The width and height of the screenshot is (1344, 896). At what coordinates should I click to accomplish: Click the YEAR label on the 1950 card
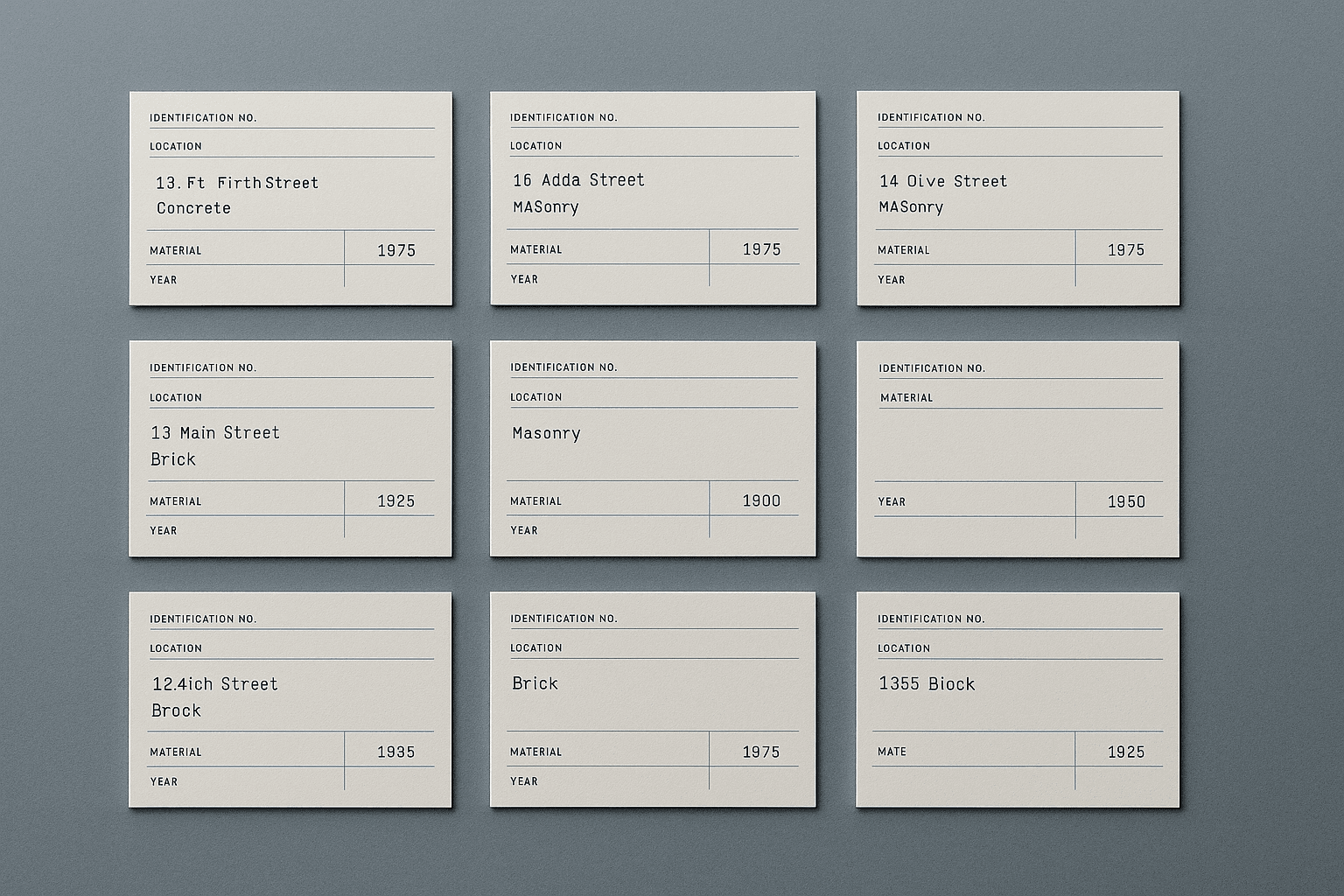[x=892, y=502]
